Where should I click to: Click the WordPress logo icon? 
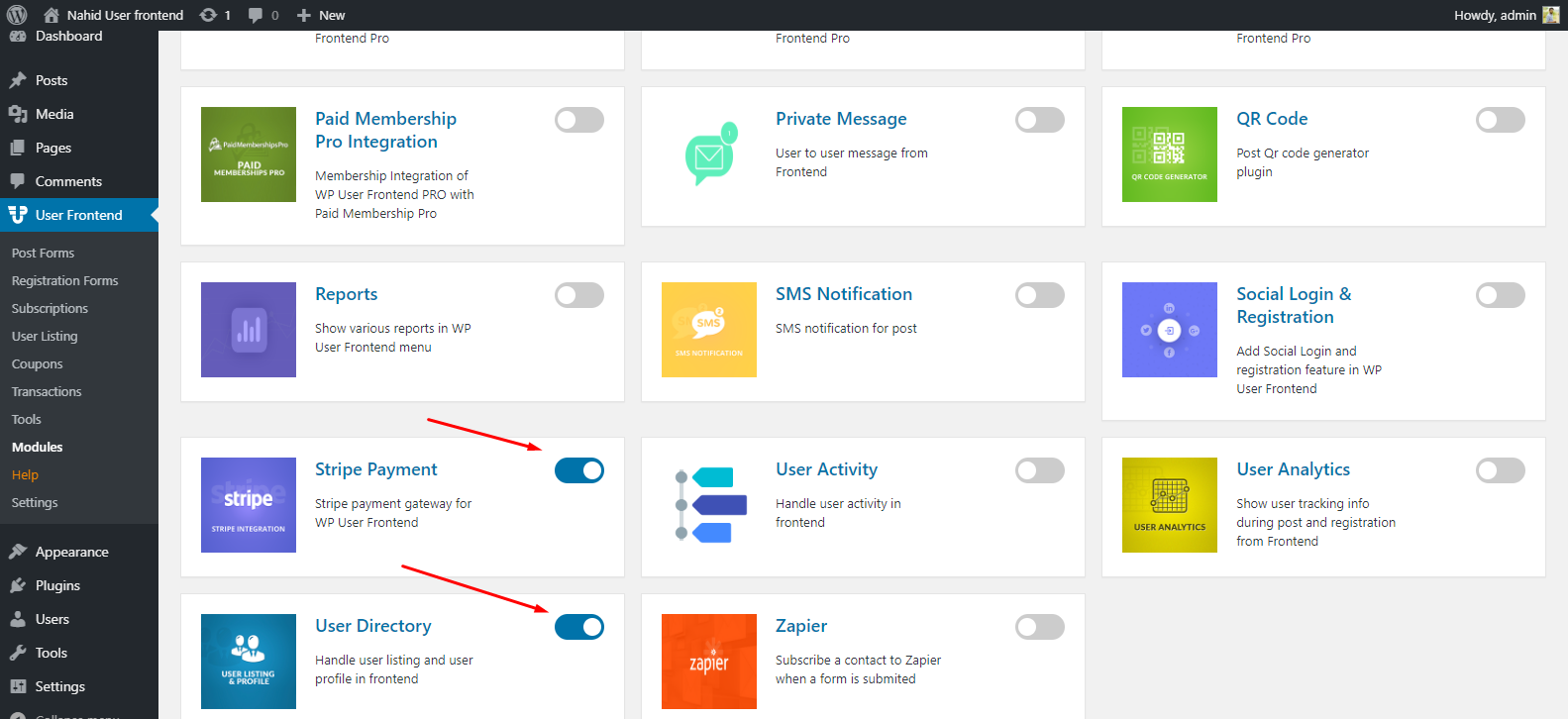pyautogui.click(x=17, y=15)
